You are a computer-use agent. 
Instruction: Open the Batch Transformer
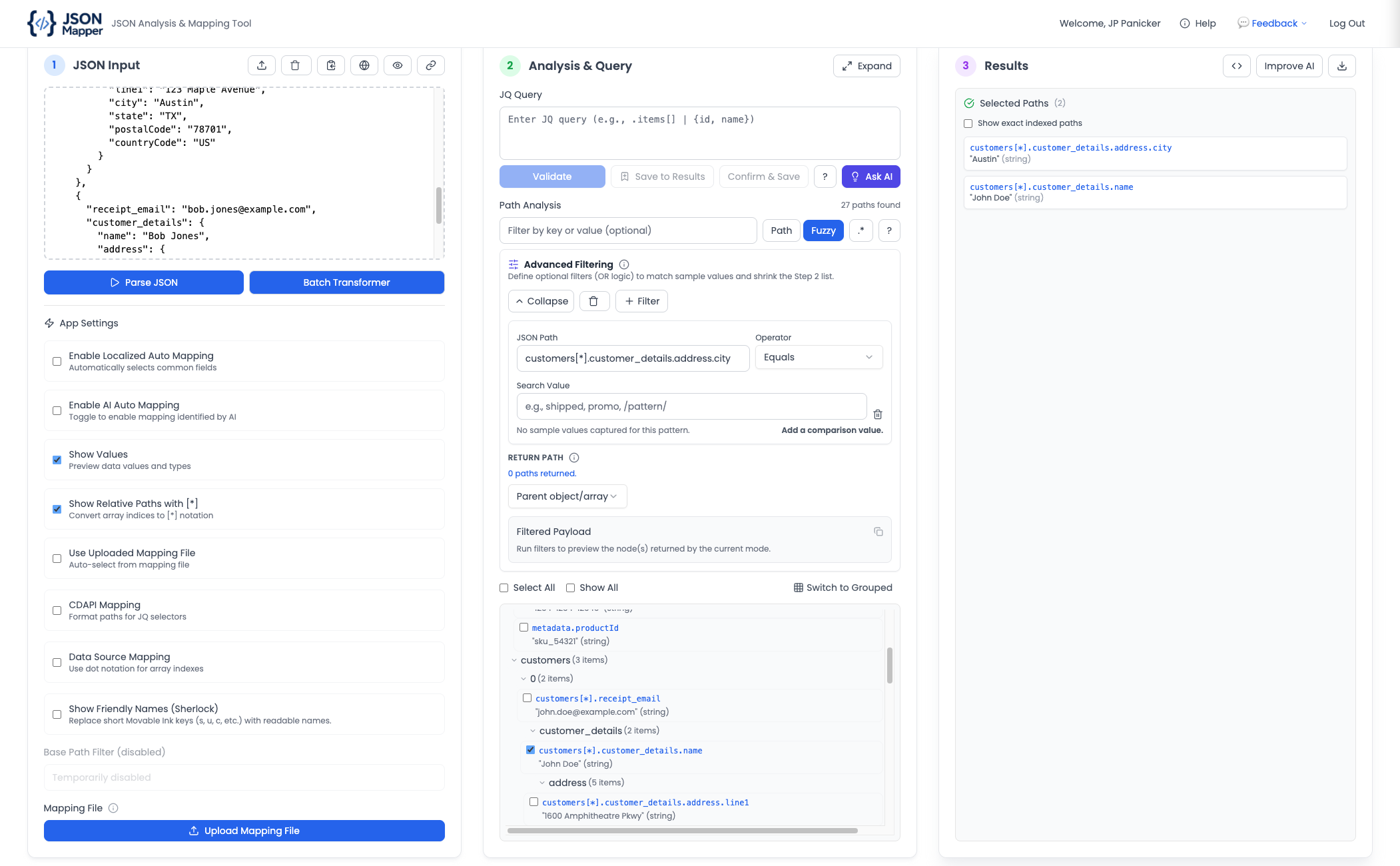coord(346,282)
